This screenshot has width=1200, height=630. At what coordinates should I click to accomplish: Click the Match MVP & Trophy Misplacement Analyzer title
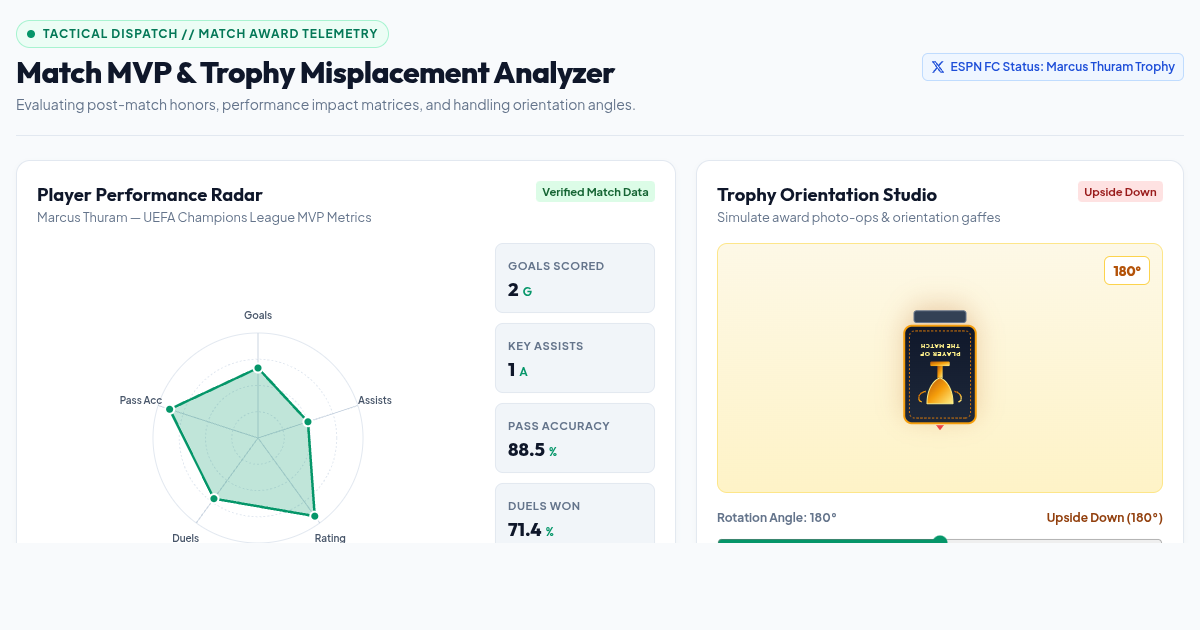coord(315,73)
